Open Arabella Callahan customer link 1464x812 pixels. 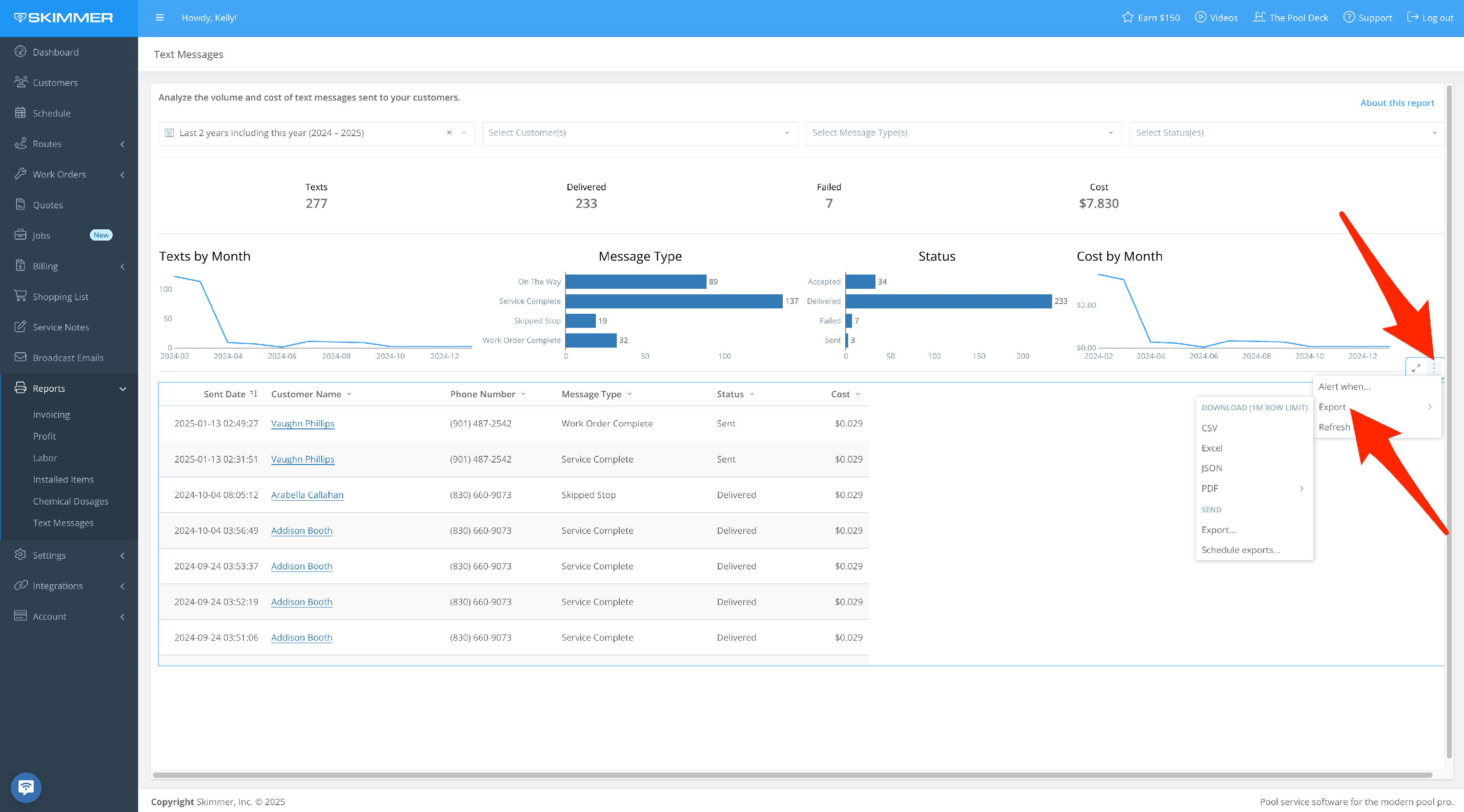(x=307, y=494)
